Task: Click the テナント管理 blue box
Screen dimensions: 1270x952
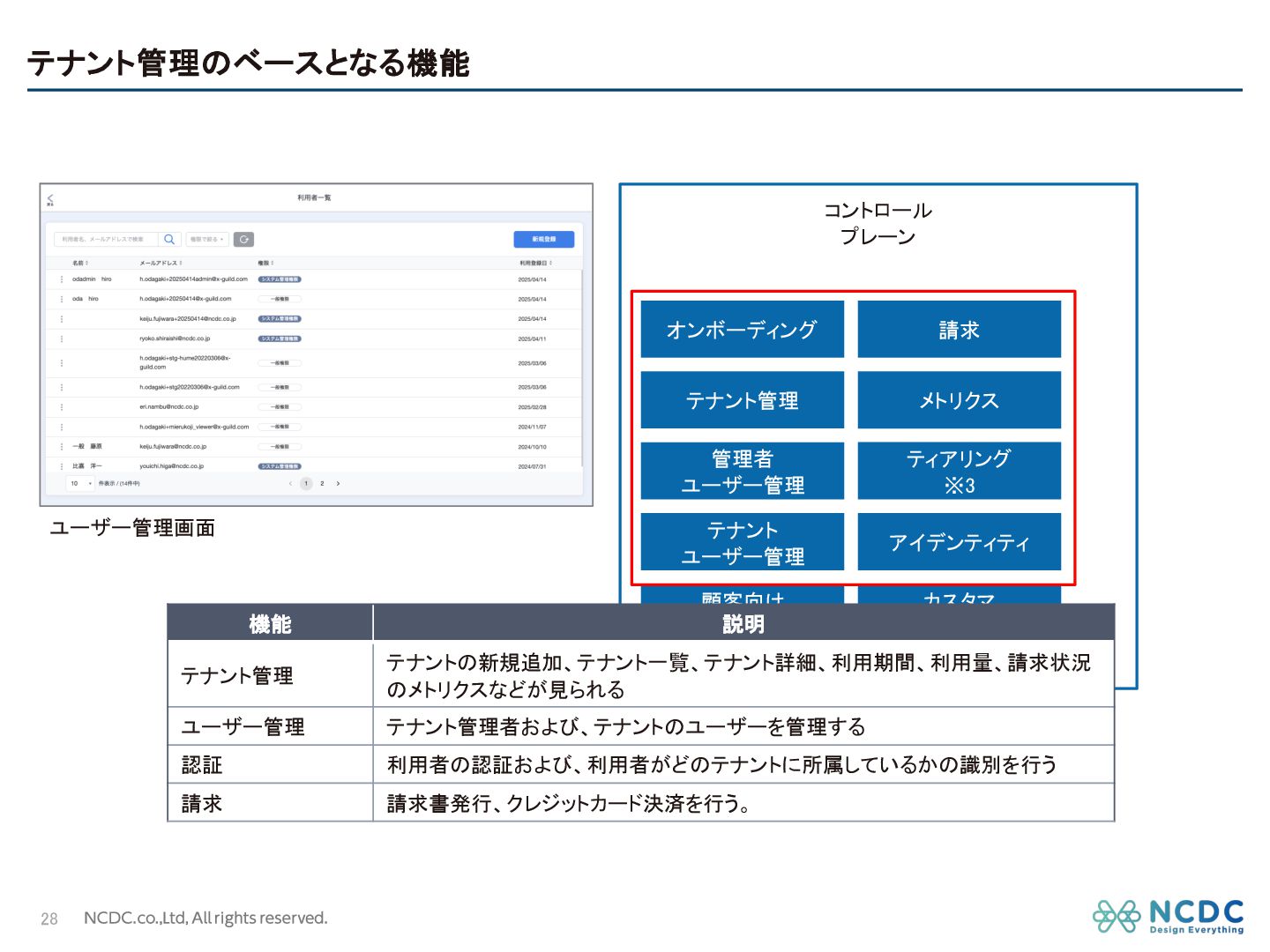Action: pos(742,400)
